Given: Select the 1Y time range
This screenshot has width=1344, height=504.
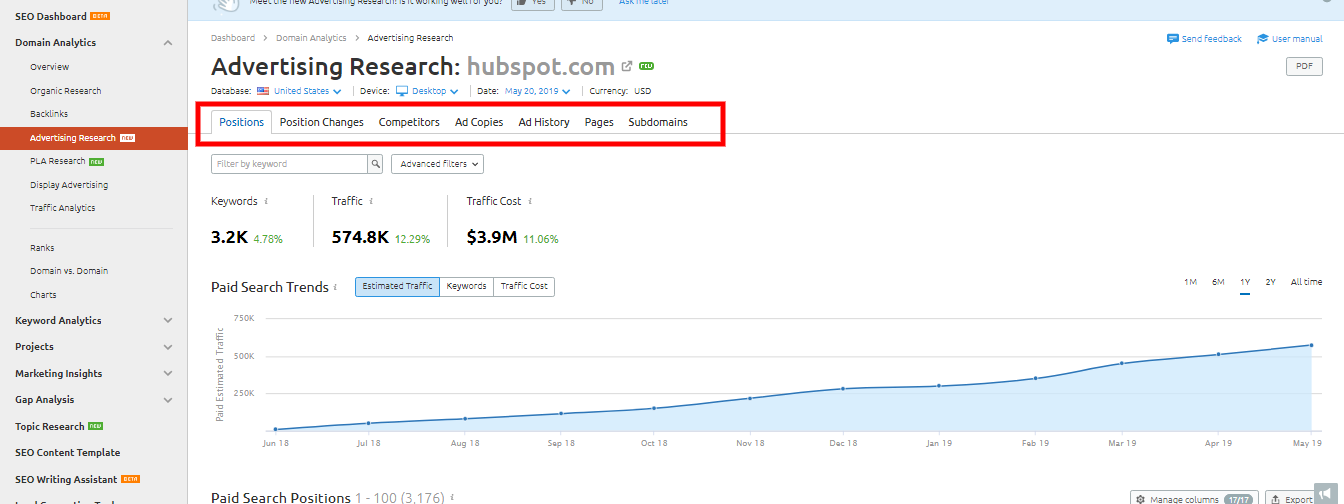Looking at the screenshot, I should (1245, 282).
